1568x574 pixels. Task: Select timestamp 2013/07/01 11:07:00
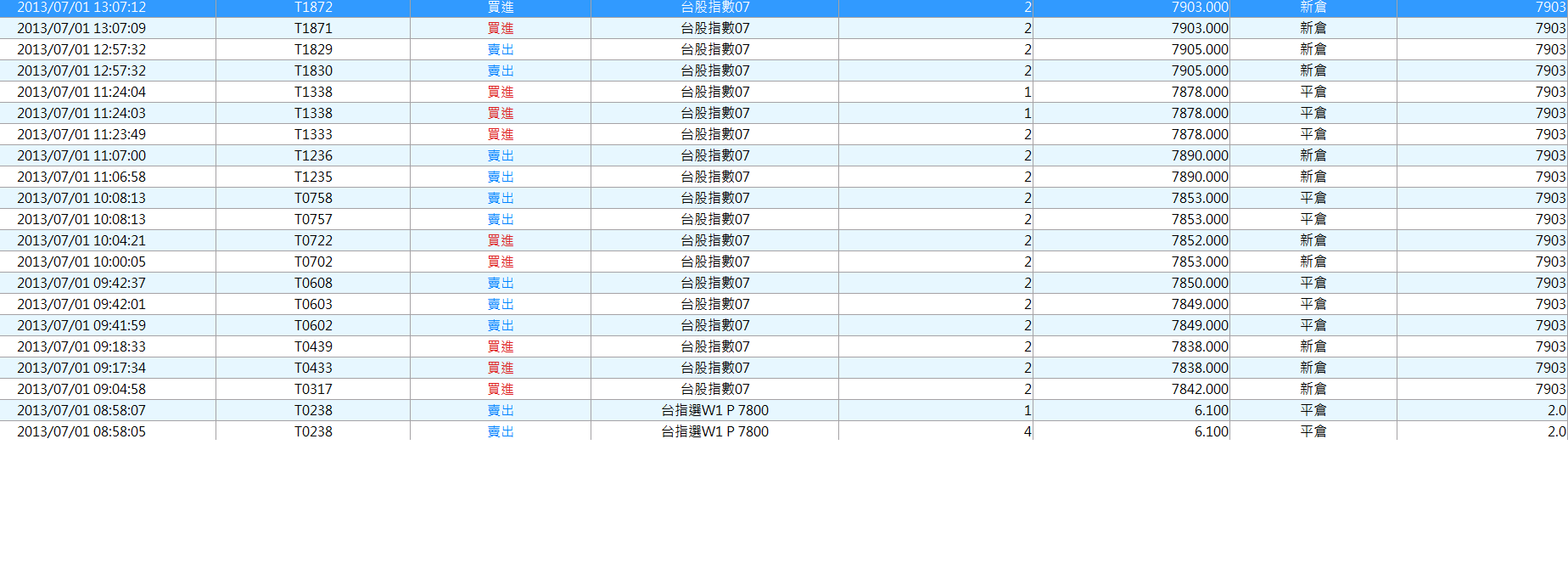pyautogui.click(x=81, y=155)
